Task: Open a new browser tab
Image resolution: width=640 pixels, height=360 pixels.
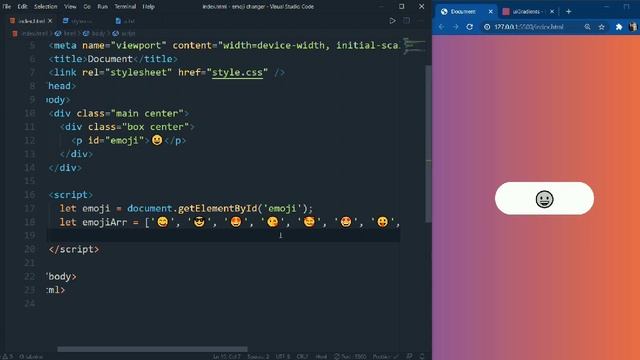Action: (568, 11)
